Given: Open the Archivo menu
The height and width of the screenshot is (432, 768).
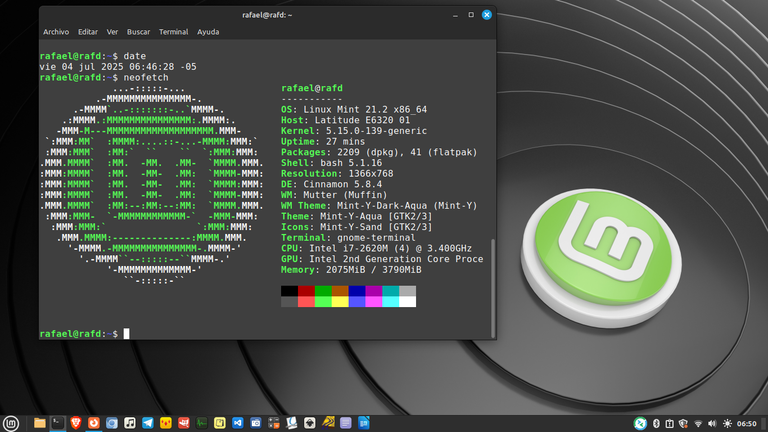Looking at the screenshot, I should pos(56,32).
